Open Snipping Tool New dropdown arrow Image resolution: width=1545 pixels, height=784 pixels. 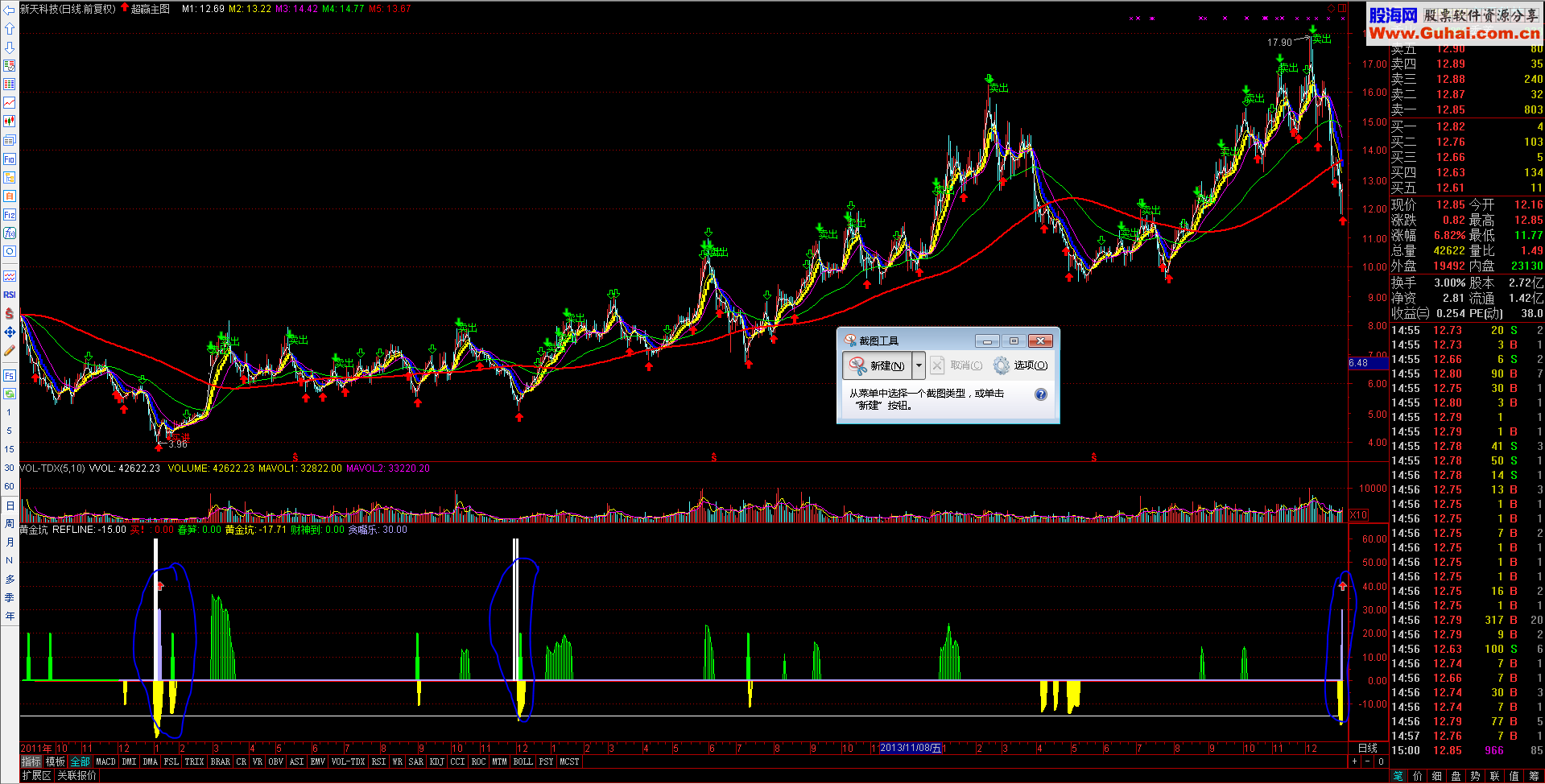click(919, 365)
